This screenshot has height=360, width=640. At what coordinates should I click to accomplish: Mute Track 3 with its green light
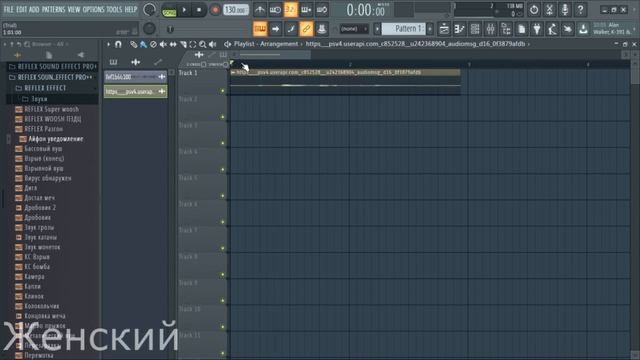(x=223, y=143)
